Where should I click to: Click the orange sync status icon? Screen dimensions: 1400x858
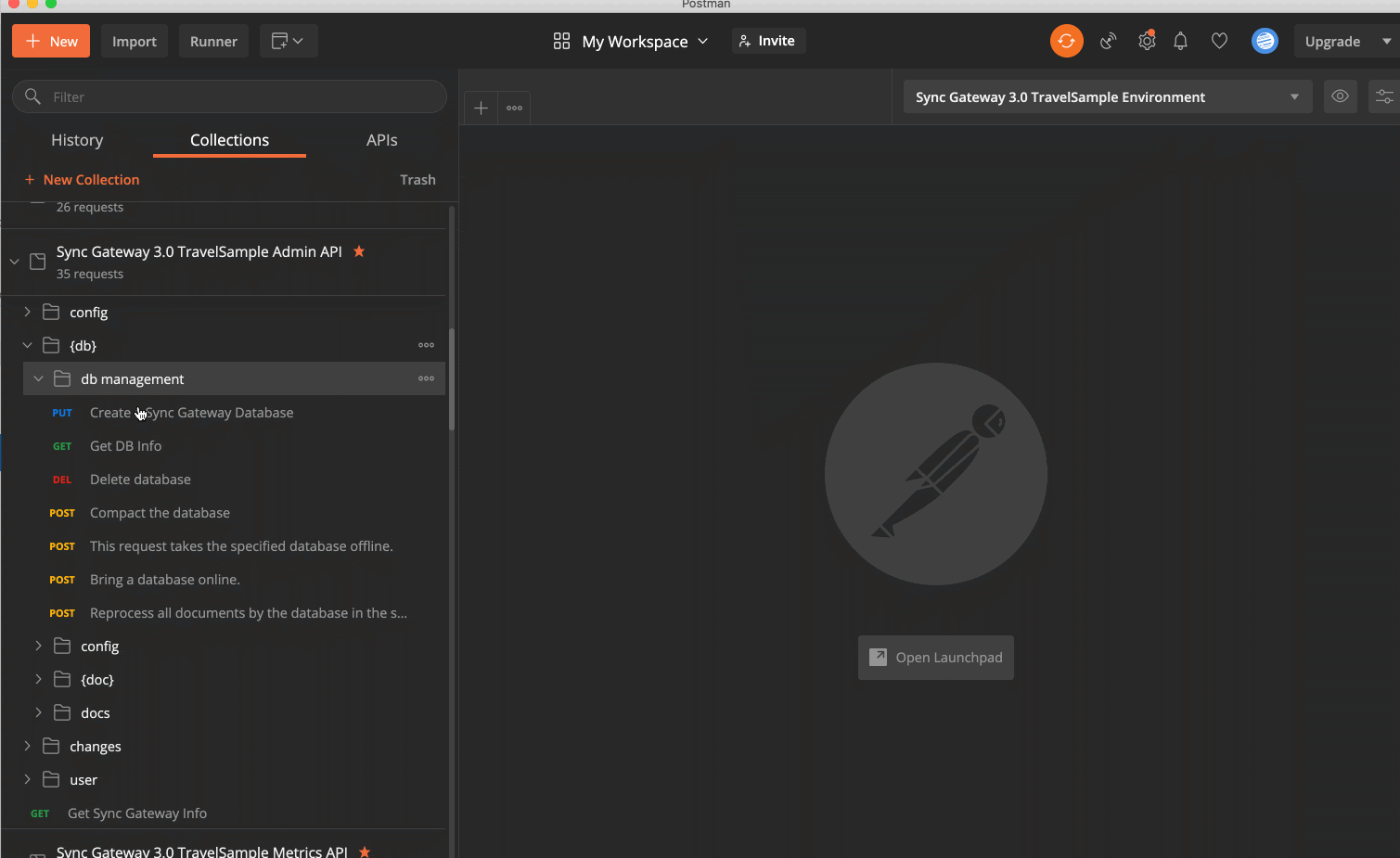(x=1066, y=41)
